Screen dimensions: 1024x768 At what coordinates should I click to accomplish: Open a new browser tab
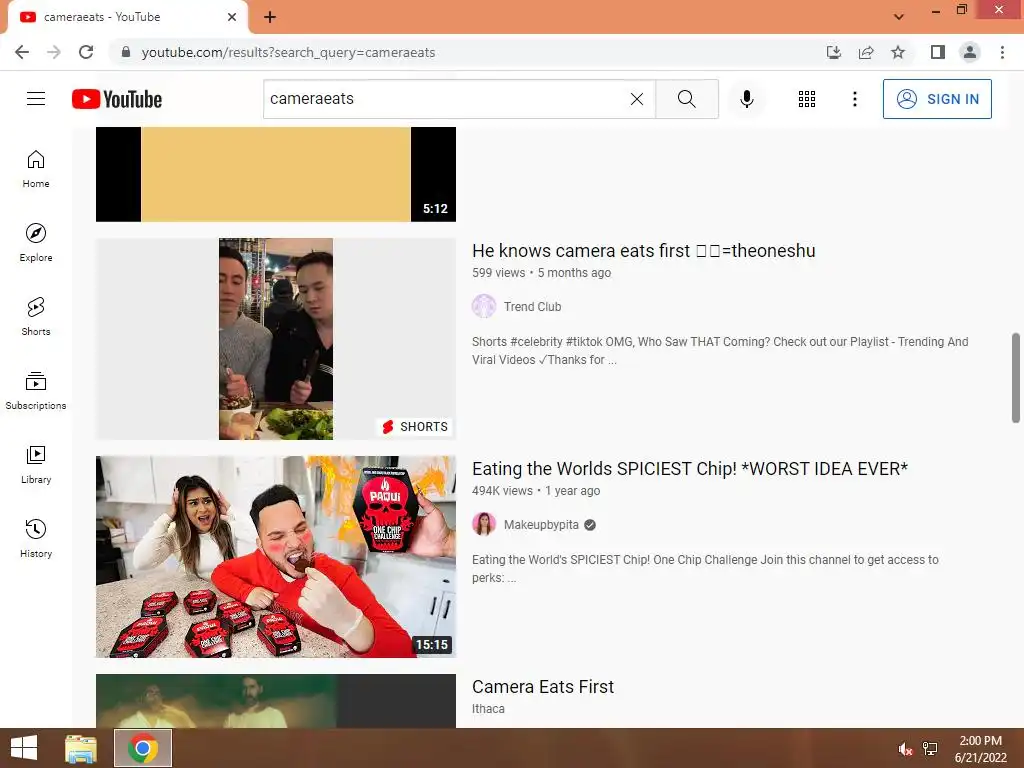[270, 17]
